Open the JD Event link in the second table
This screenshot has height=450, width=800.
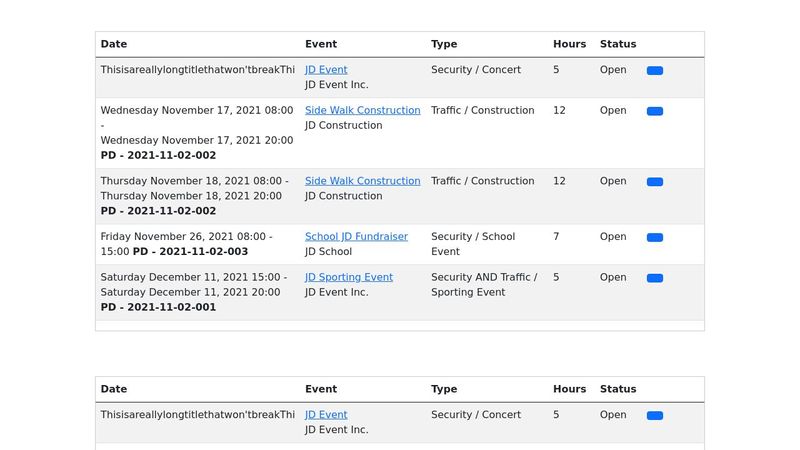tap(326, 415)
